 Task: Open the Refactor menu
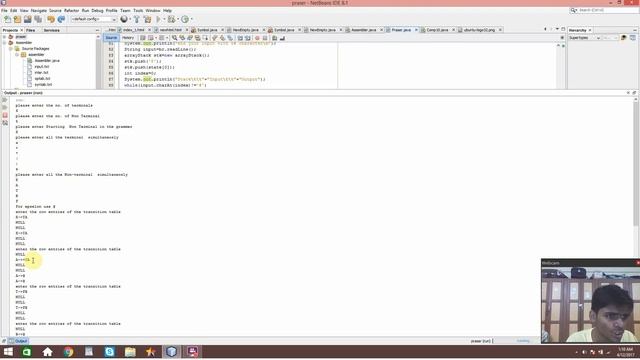coord(71,11)
